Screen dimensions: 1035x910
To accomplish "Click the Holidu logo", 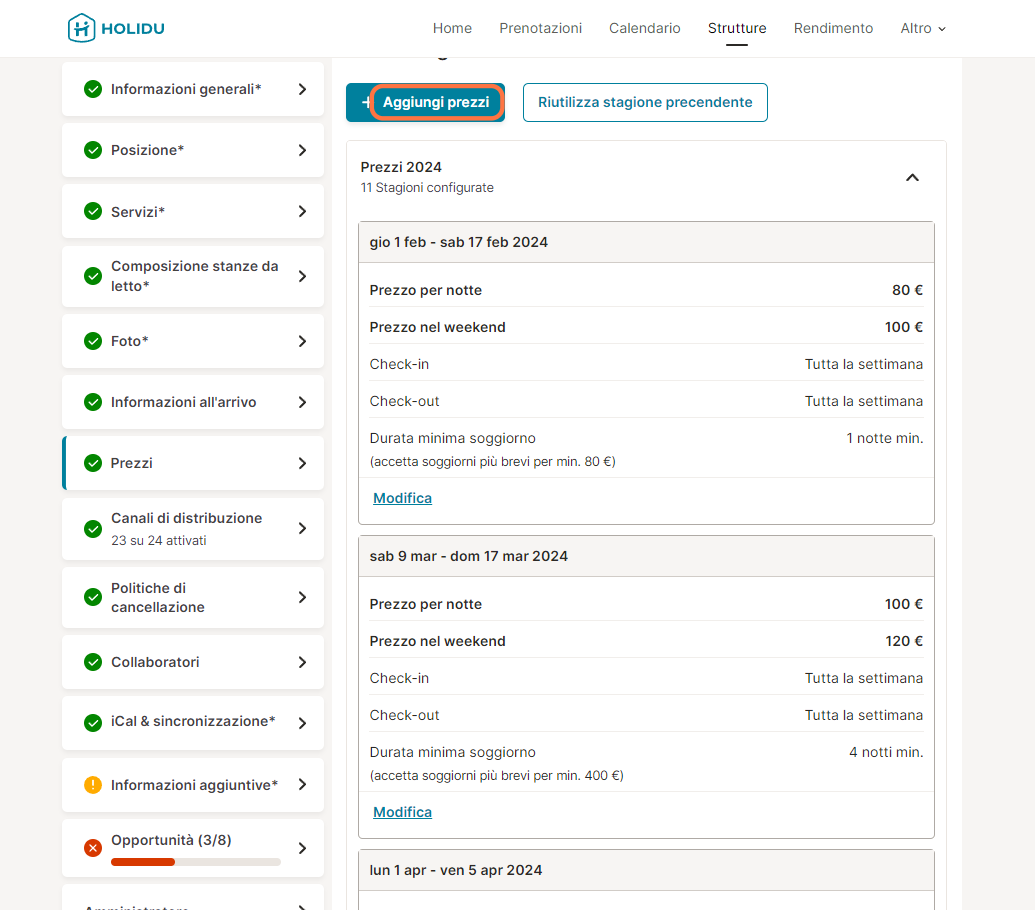I will [x=116, y=28].
